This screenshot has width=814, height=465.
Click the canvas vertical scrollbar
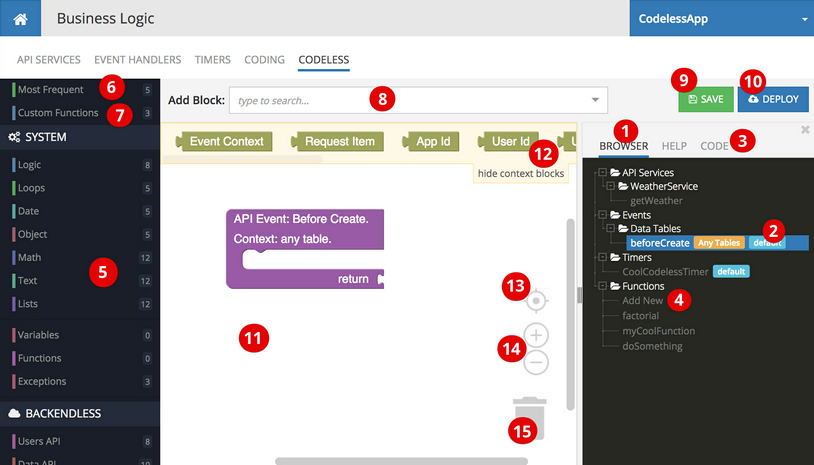571,314
